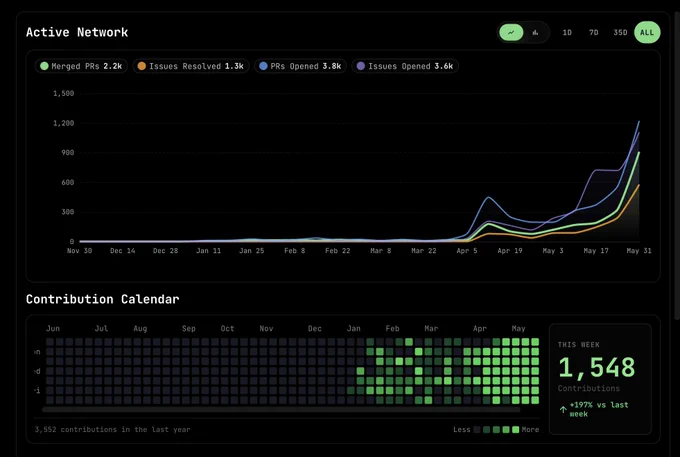Click 3,552 contributions in the last year

point(112,430)
